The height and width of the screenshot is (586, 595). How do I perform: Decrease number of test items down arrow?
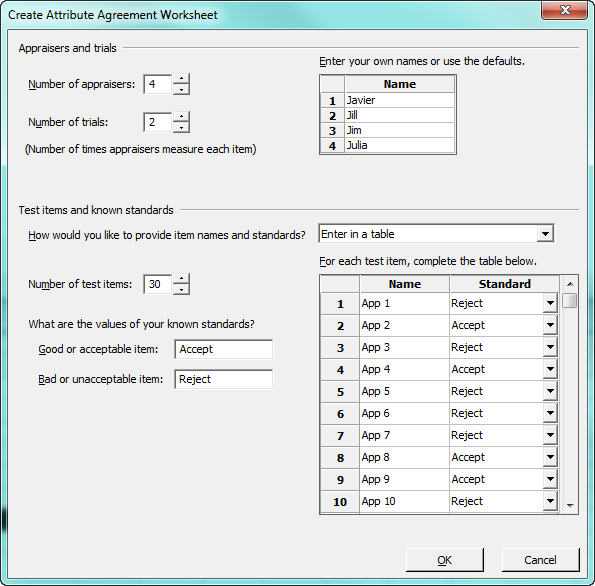pyautogui.click(x=181, y=290)
